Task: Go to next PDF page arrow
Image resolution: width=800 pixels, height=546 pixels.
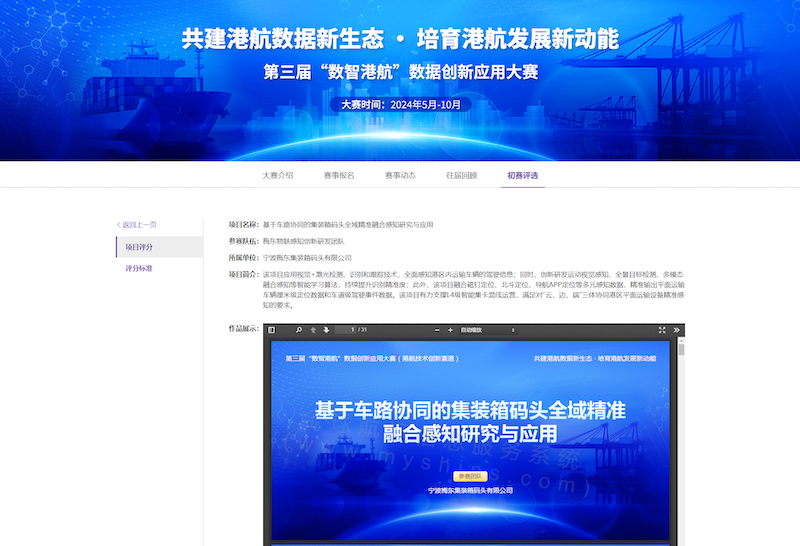Action: (327, 330)
